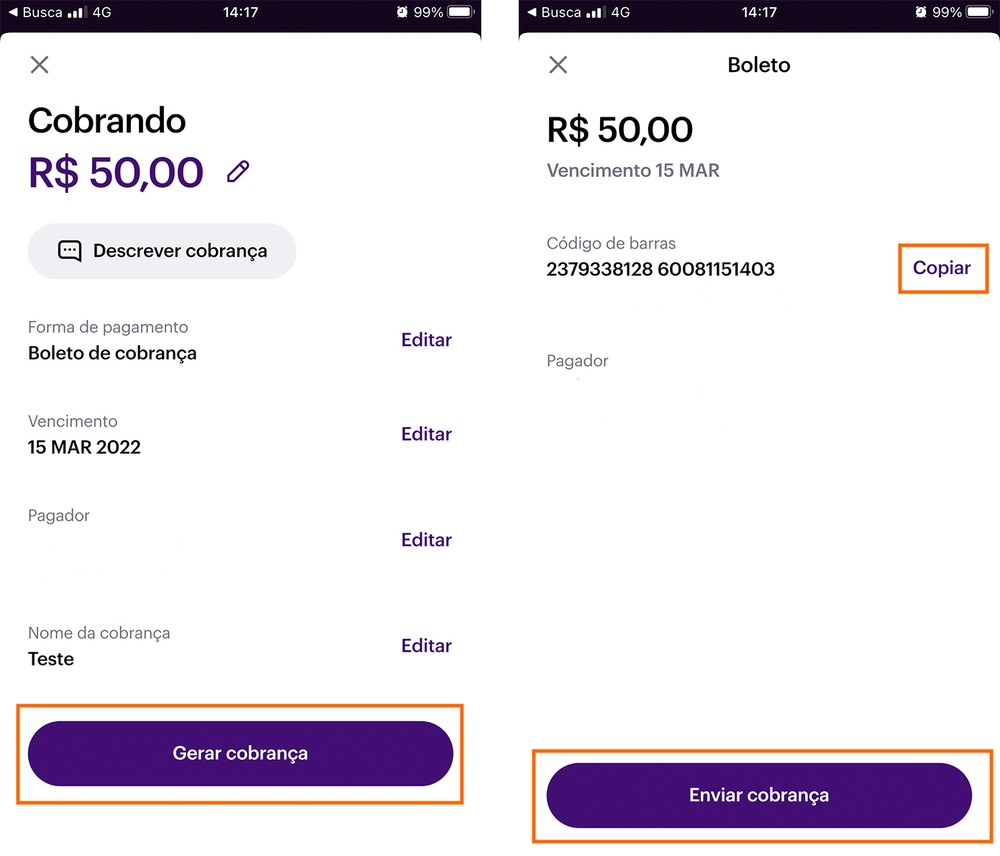The width and height of the screenshot is (1000, 856).
Task: Edit the Nome da cobrança field
Action: pyautogui.click(x=426, y=646)
